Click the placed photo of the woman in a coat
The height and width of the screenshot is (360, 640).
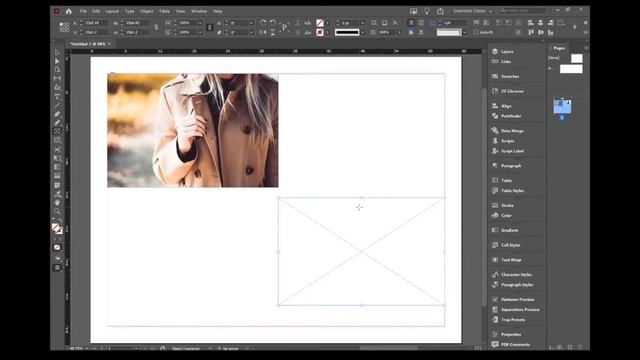[193, 130]
